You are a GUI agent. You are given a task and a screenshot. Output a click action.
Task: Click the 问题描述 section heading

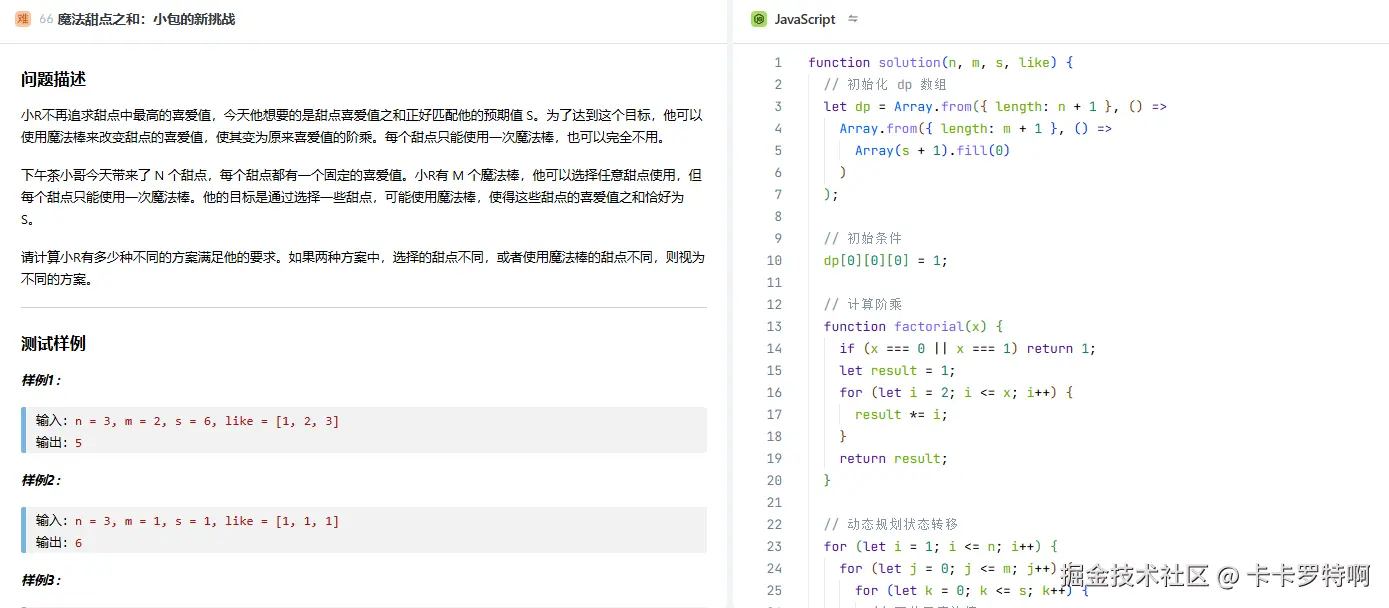click(x=50, y=78)
